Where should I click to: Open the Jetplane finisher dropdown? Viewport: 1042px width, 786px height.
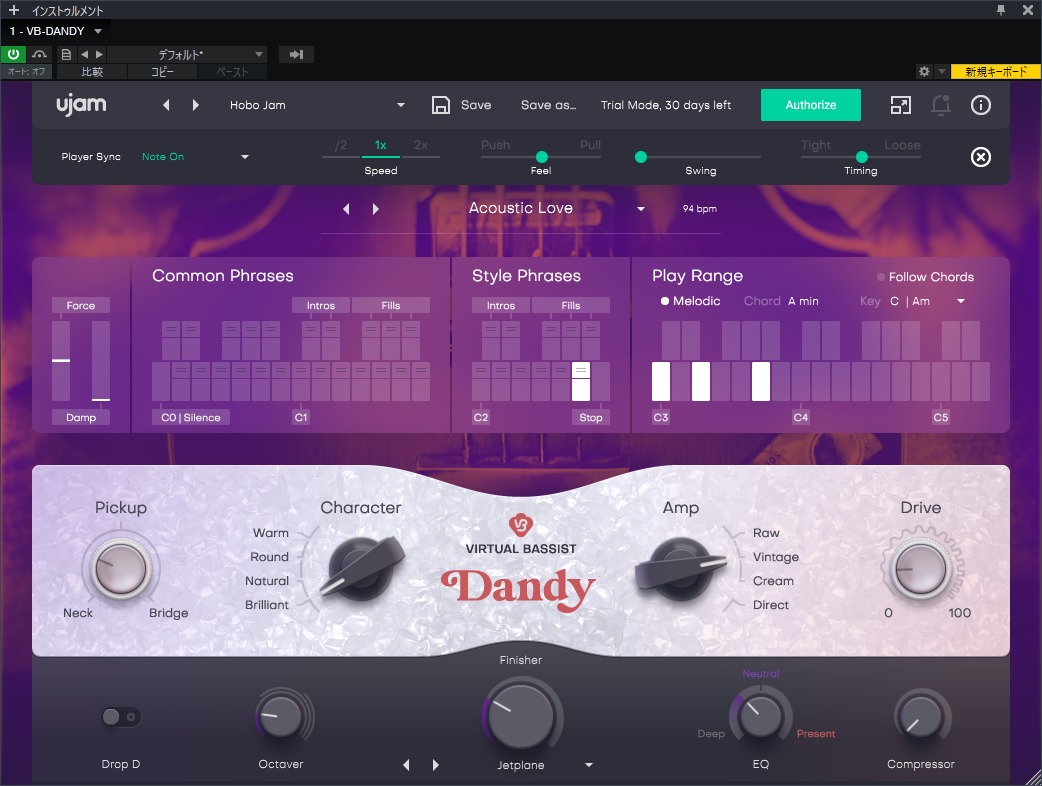[x=589, y=765]
